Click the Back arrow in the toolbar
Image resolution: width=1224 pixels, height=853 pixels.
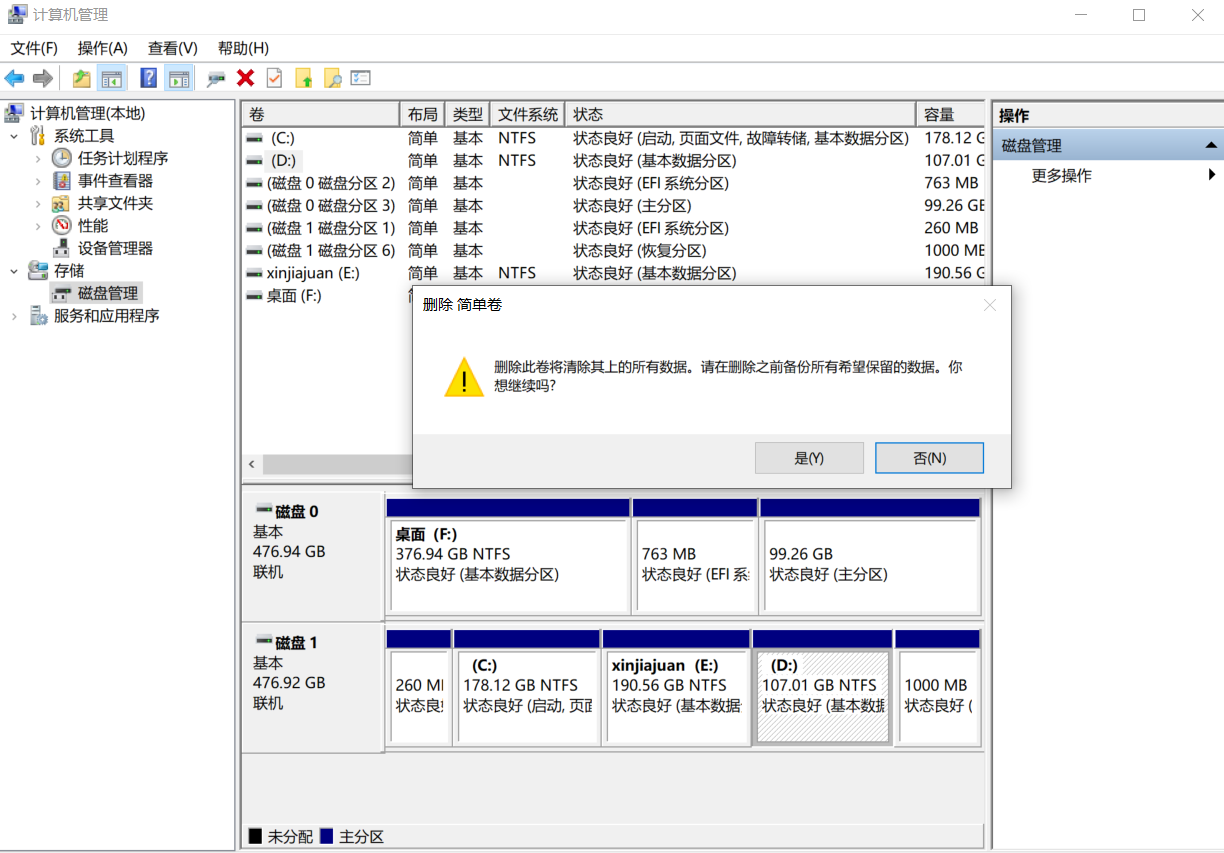[14, 78]
